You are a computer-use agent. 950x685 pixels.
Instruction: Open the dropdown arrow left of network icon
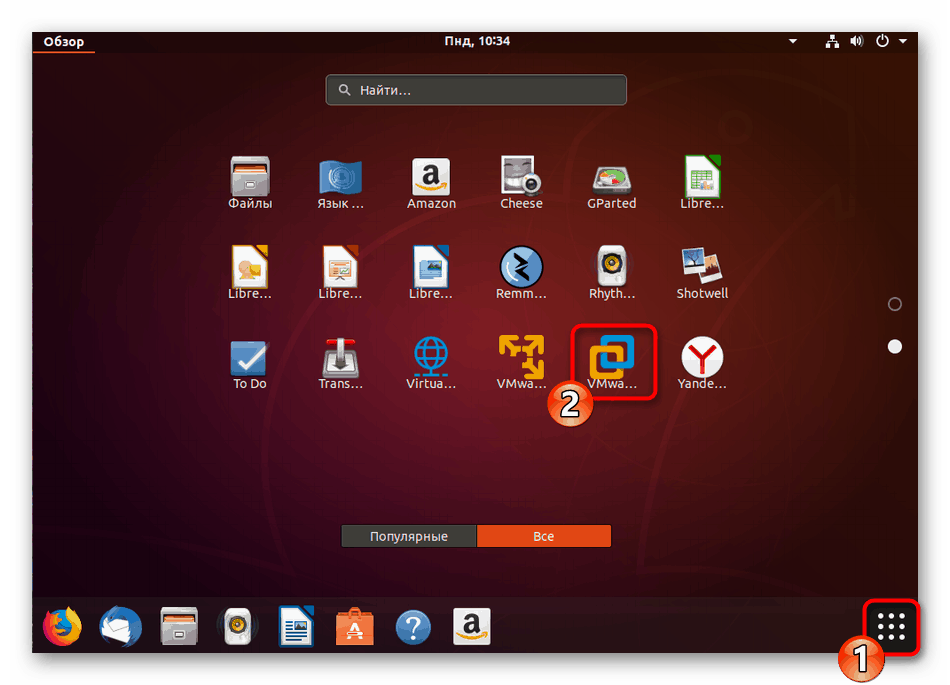pyautogui.click(x=792, y=41)
